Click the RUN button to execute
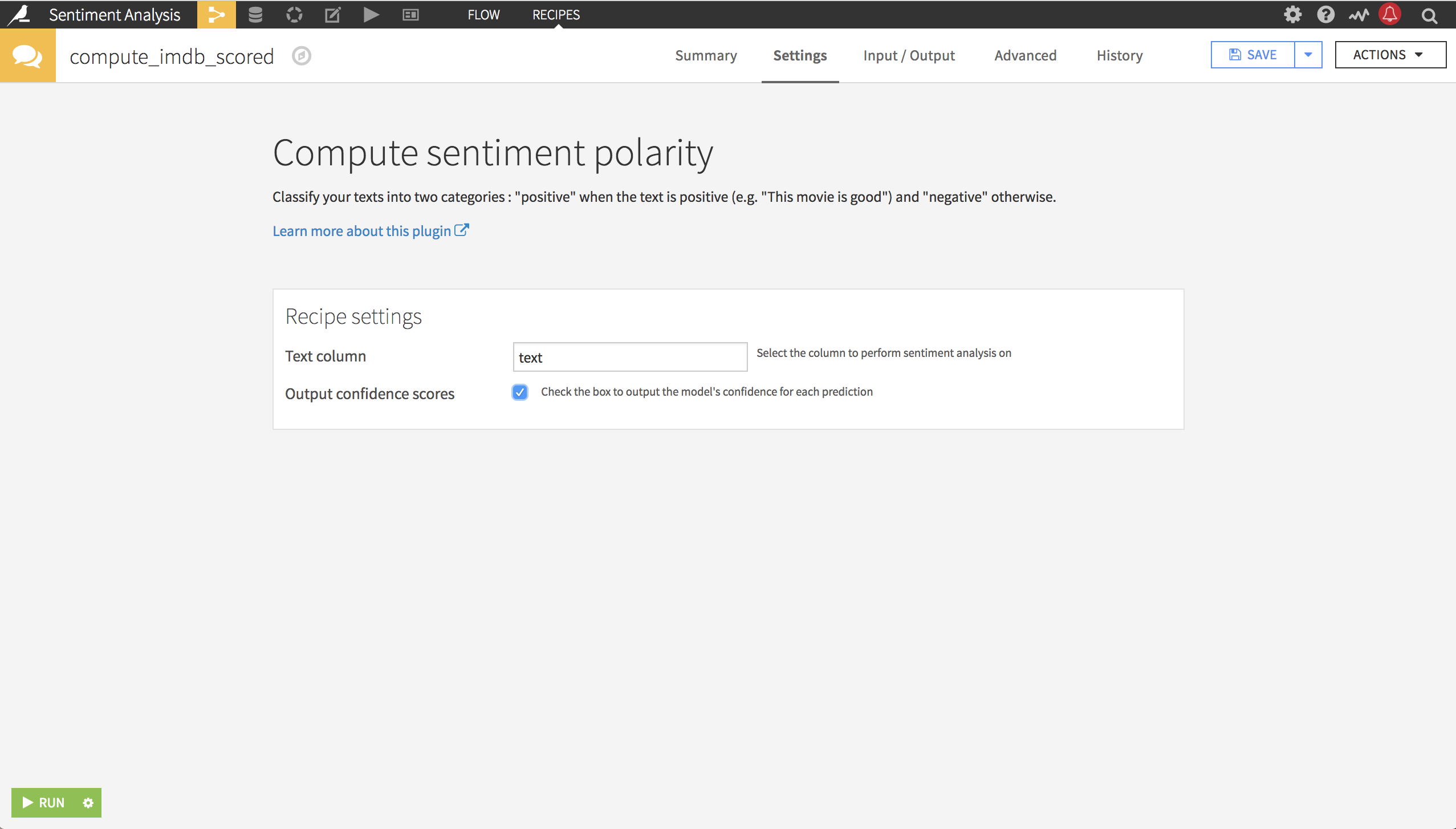 point(44,802)
